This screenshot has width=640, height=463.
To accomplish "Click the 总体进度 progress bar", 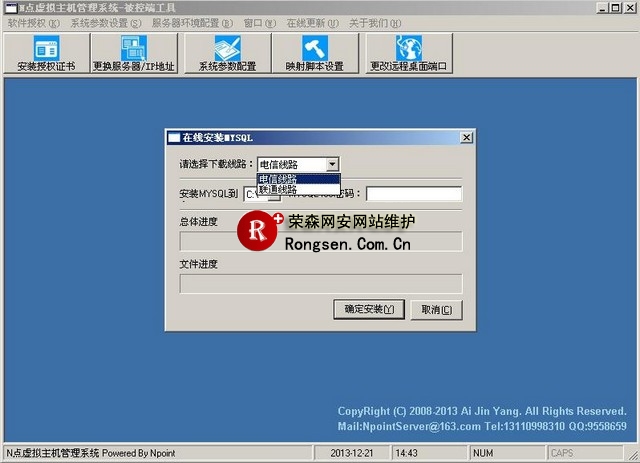I will pyautogui.click(x=320, y=241).
